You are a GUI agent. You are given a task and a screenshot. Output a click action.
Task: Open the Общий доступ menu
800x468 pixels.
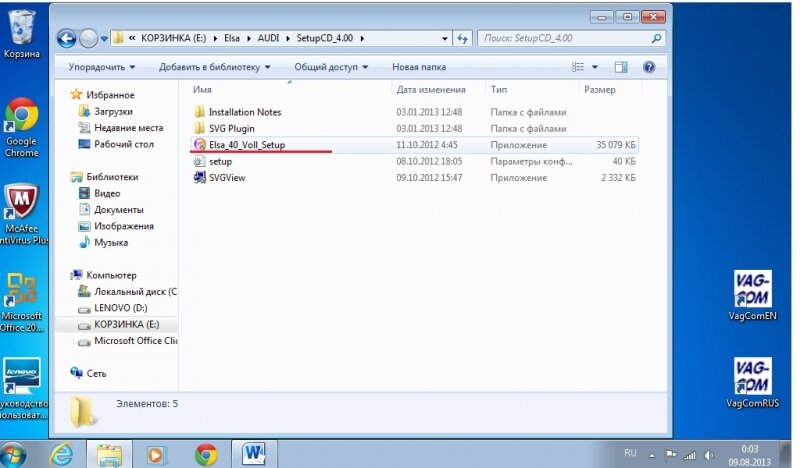click(x=331, y=67)
